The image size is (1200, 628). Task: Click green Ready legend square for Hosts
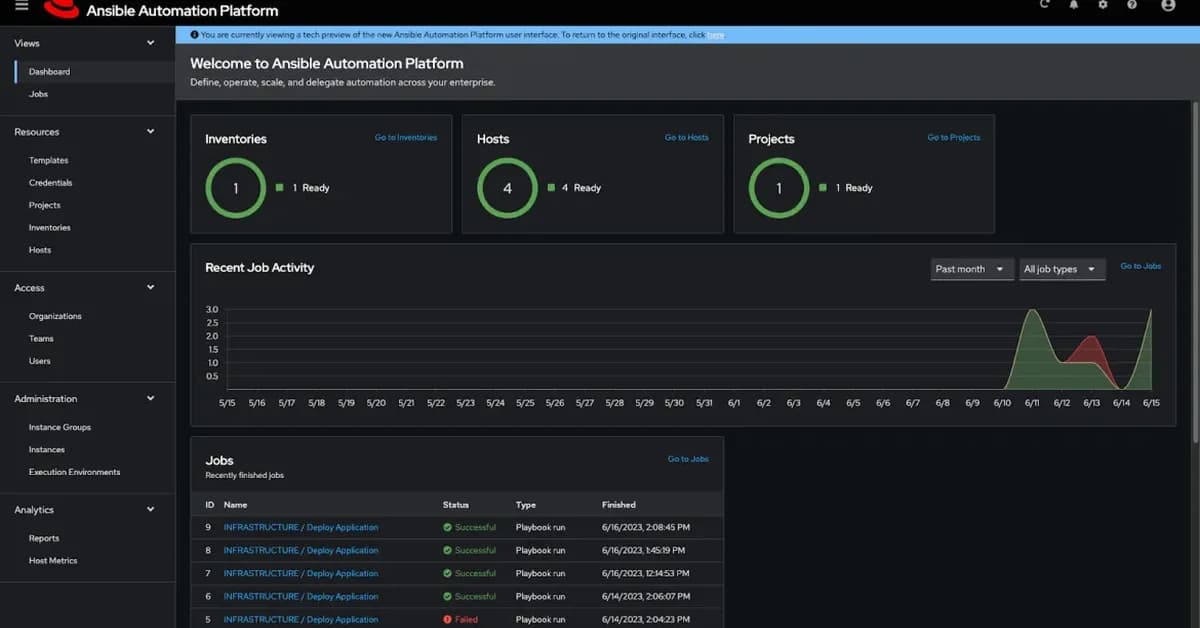[551, 187]
